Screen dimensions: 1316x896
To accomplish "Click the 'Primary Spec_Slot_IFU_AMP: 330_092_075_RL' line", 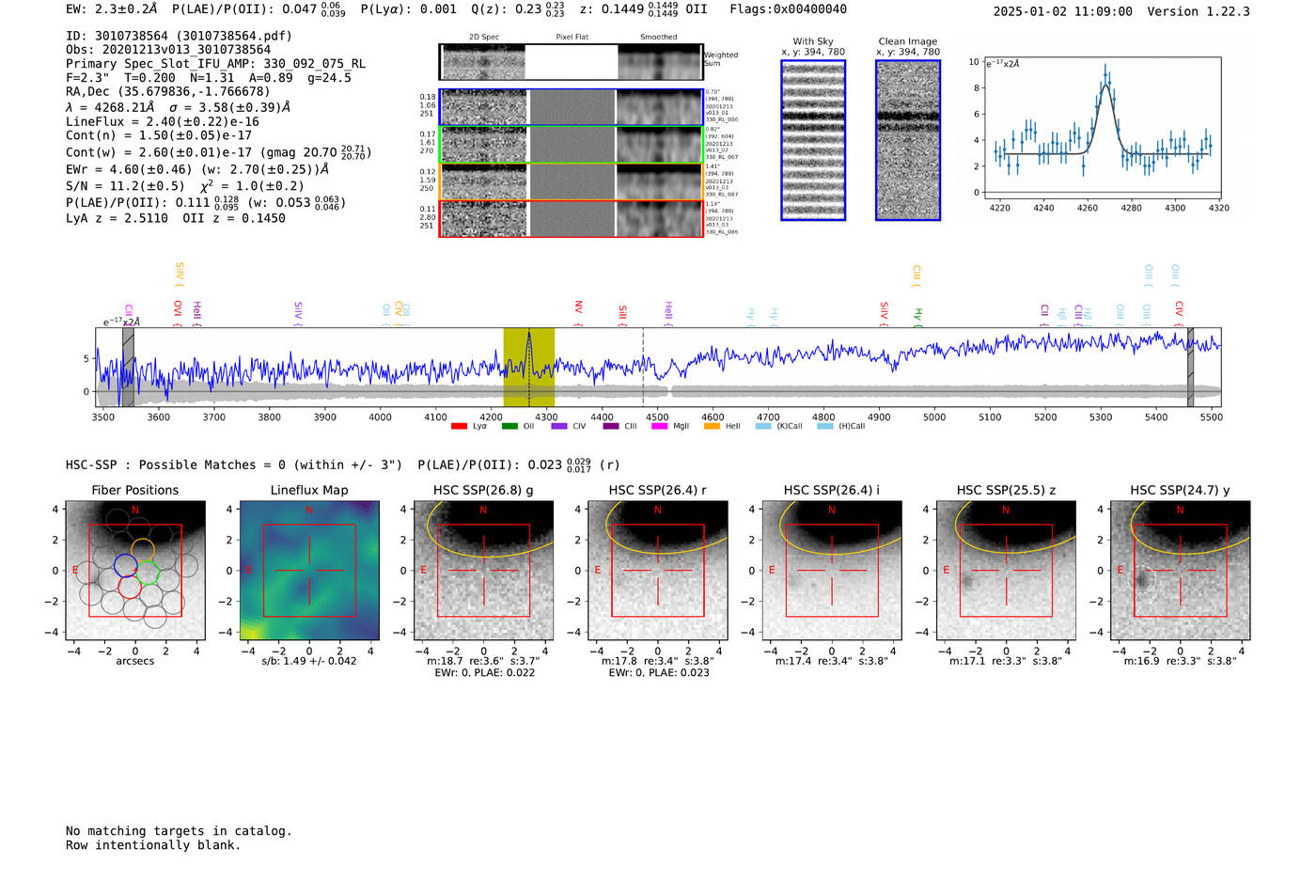I will coord(216,64).
